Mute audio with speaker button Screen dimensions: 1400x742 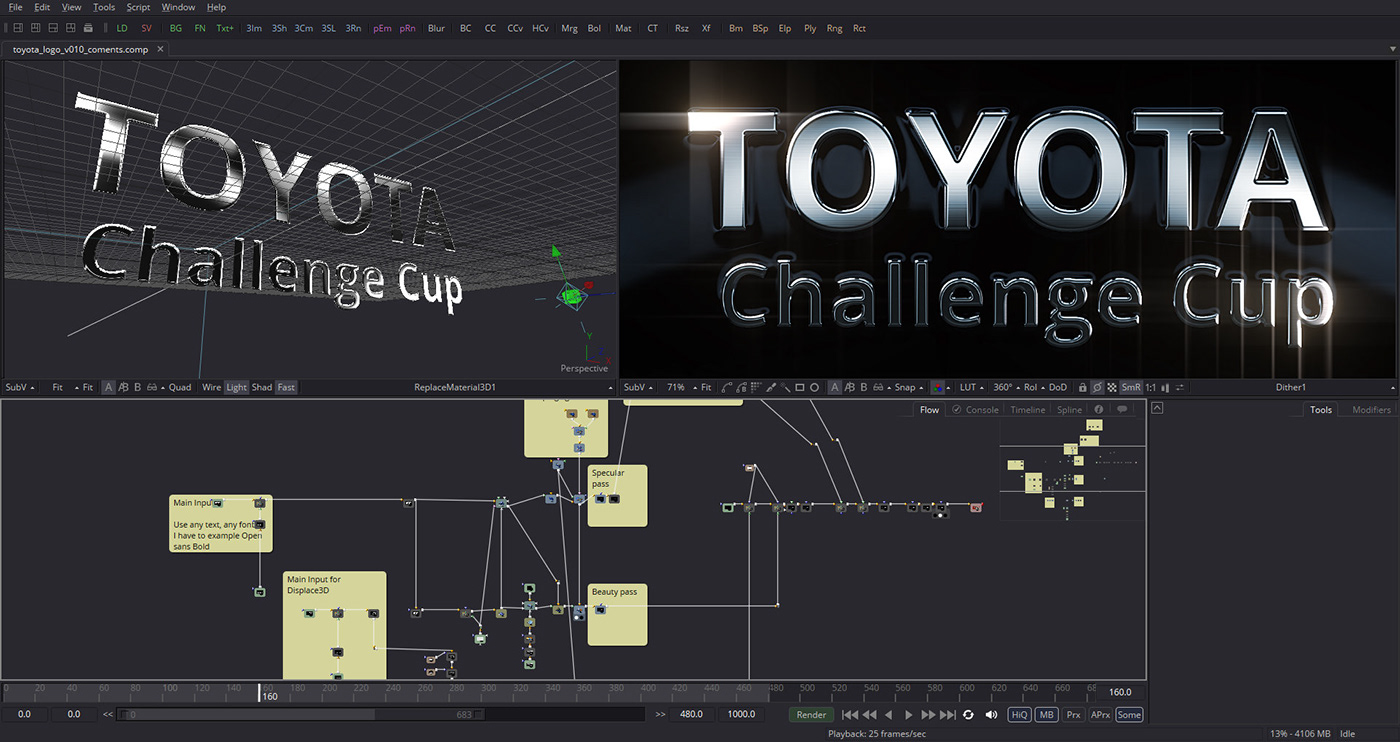(992, 715)
